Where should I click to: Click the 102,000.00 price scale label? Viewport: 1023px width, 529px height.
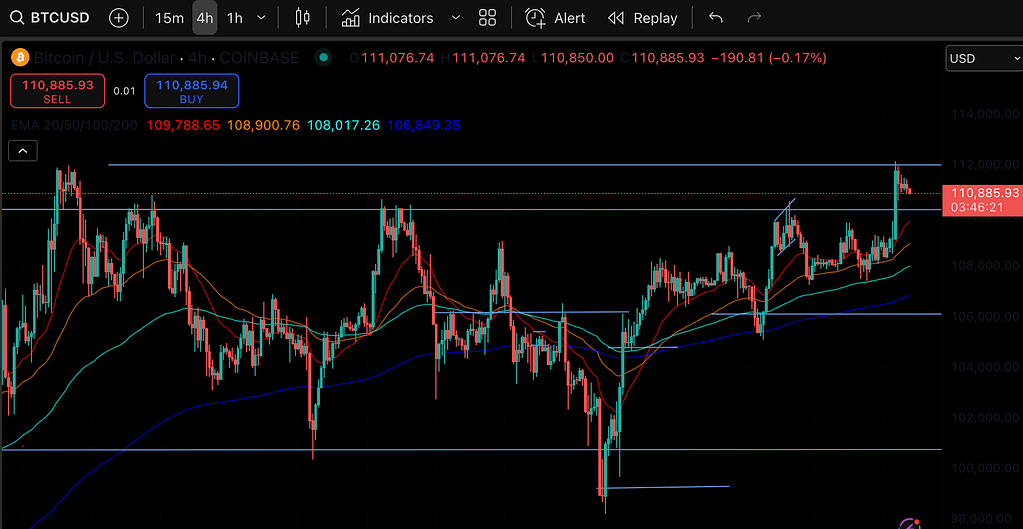pos(985,418)
